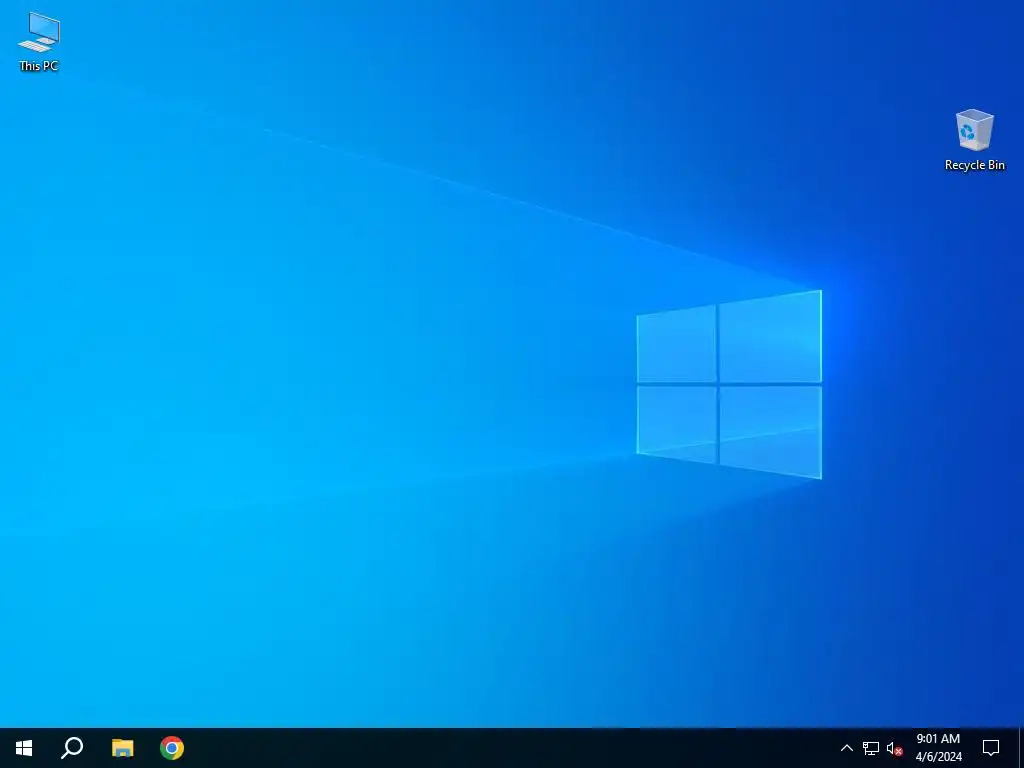The image size is (1024, 768).
Task: Show hidden system tray icons
Action: tap(846, 748)
